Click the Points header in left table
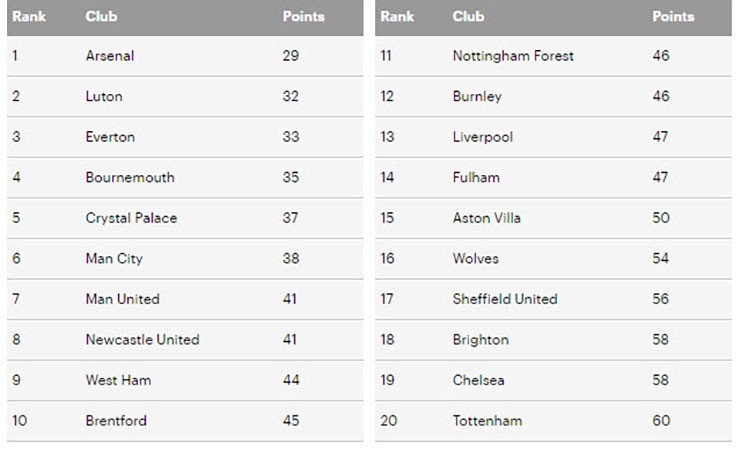The height and width of the screenshot is (450, 740). tap(303, 17)
